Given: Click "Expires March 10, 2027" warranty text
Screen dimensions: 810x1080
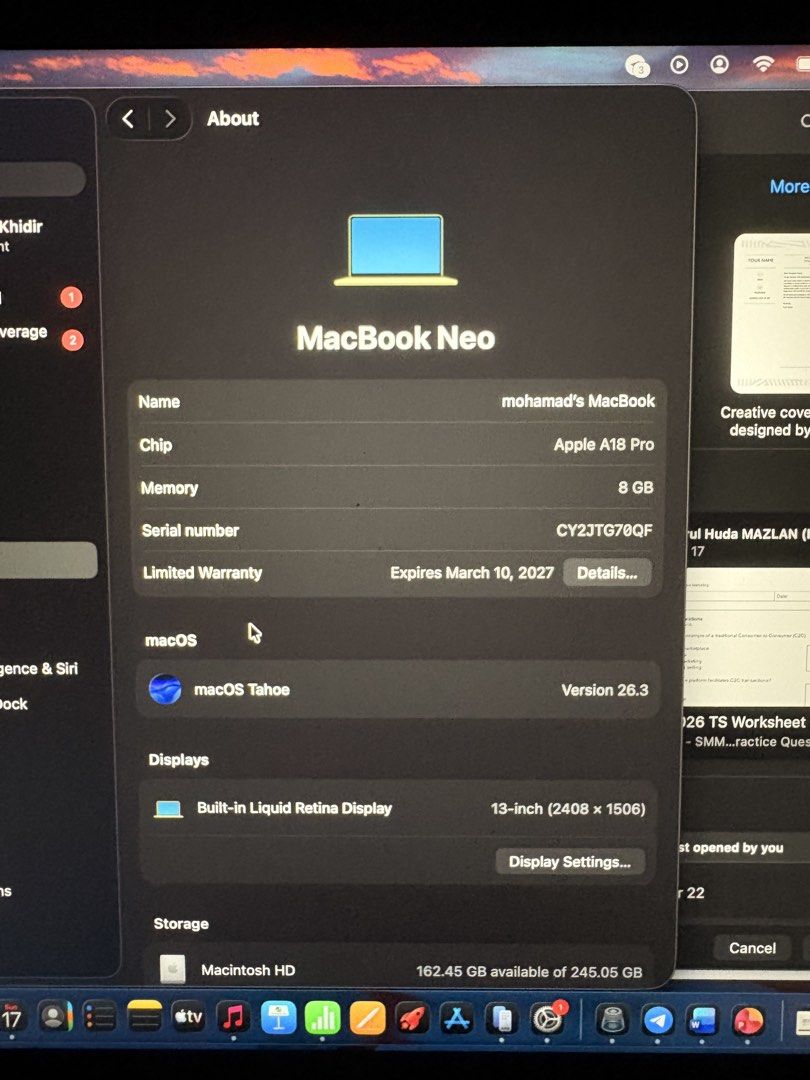Looking at the screenshot, I should coord(472,573).
